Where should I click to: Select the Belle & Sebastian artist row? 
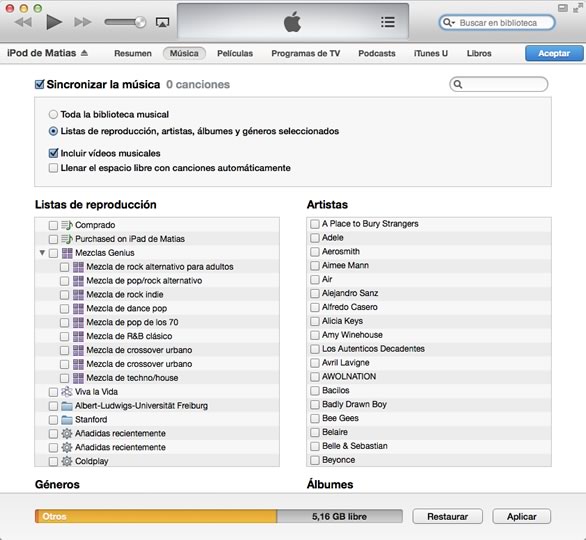(x=429, y=446)
